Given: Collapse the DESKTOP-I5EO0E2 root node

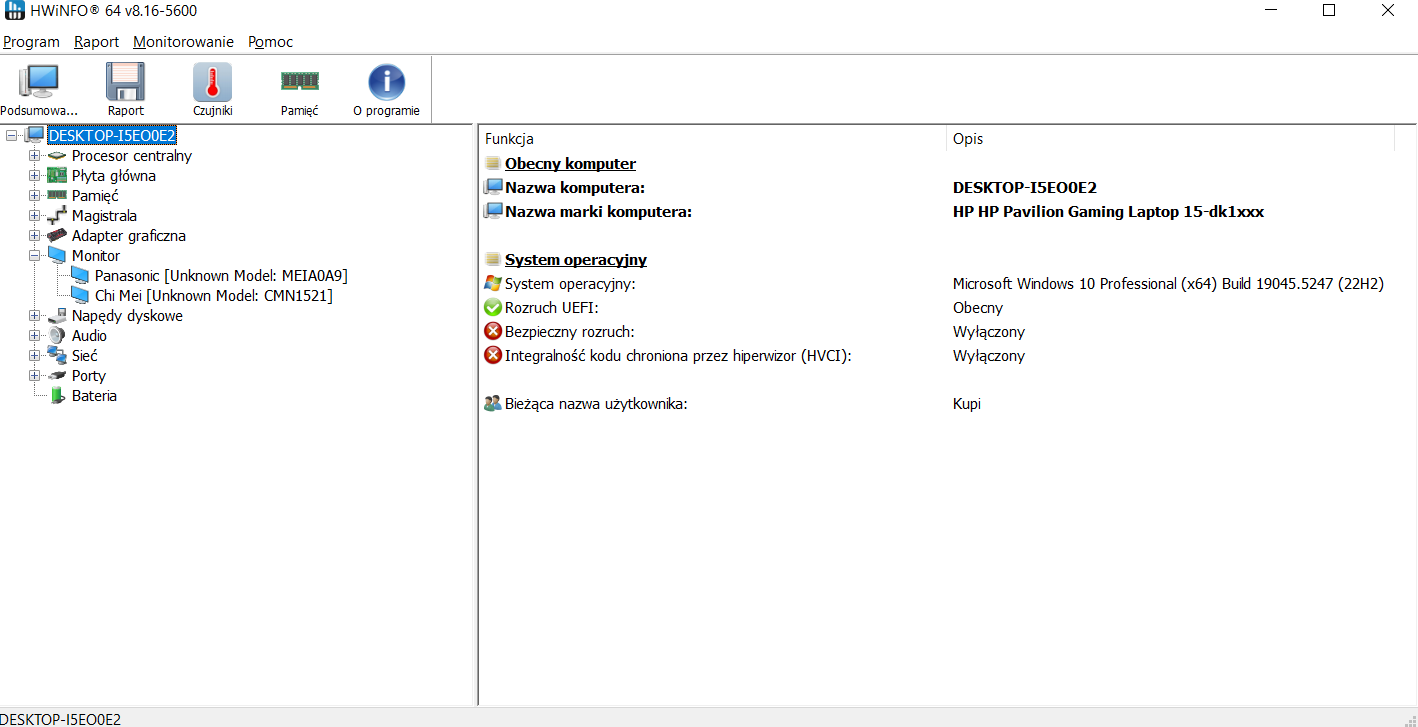Looking at the screenshot, I should (12, 135).
